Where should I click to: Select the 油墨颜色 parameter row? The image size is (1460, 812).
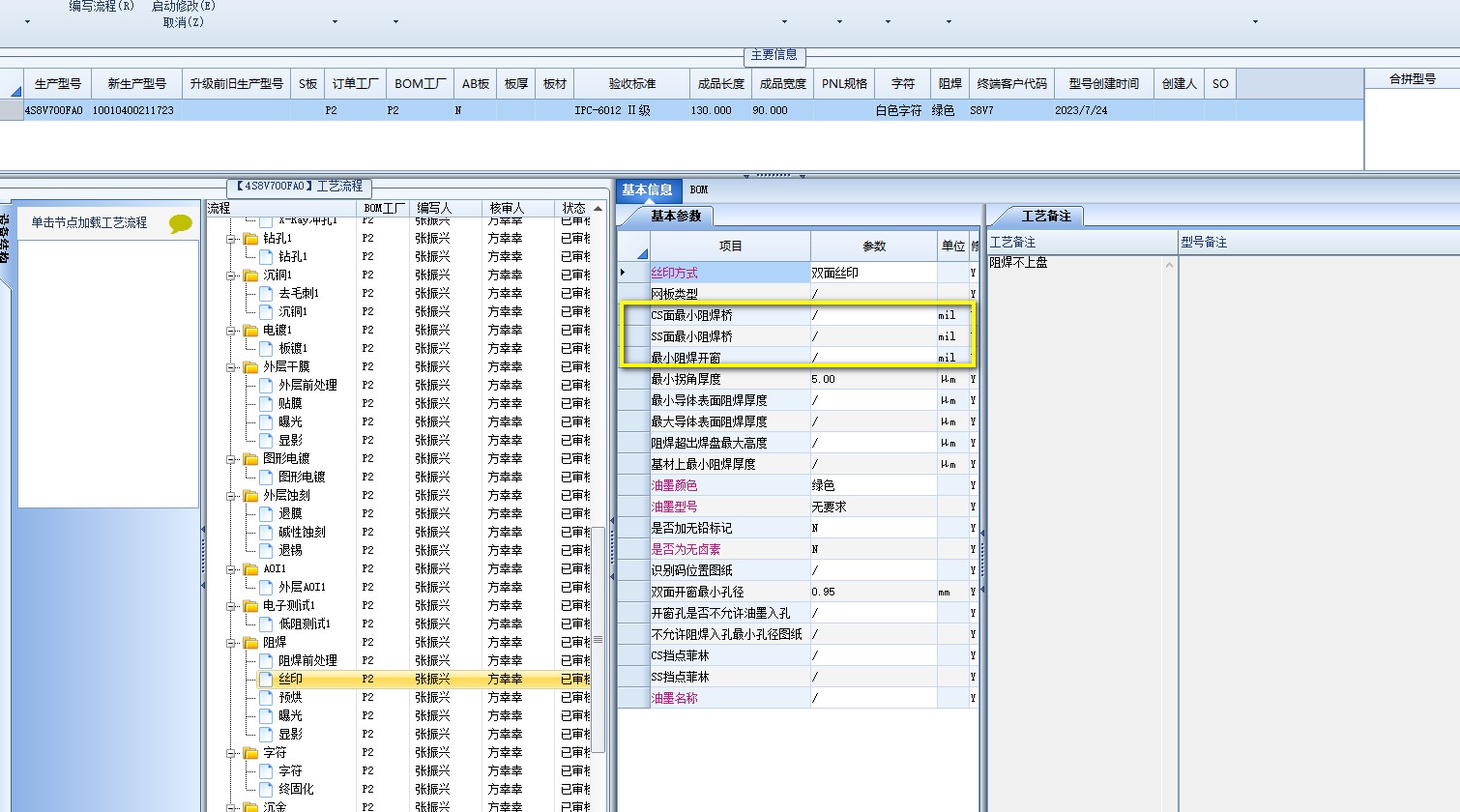coord(799,485)
